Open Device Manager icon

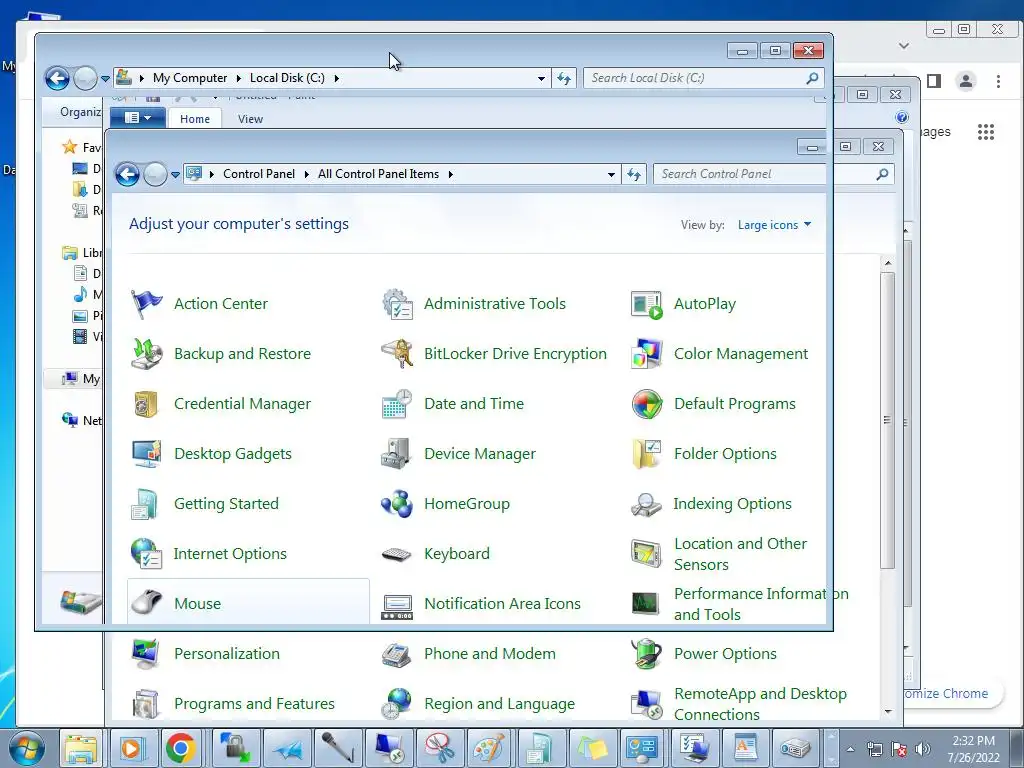(x=397, y=454)
